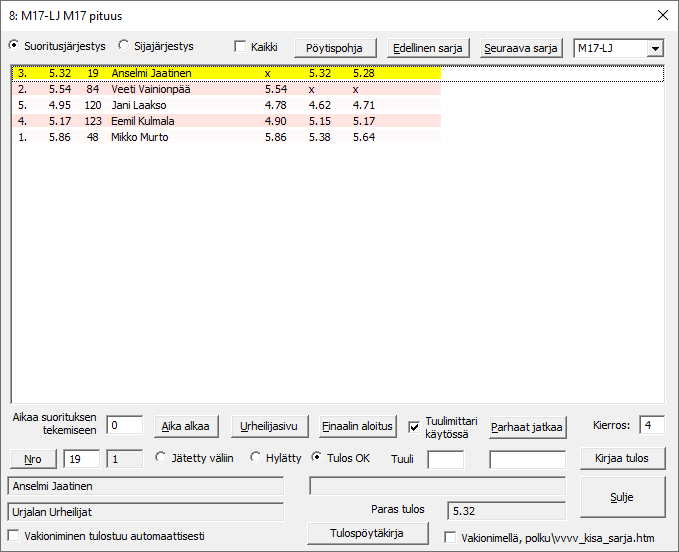Click Parhaat jatkaa button

point(528,427)
